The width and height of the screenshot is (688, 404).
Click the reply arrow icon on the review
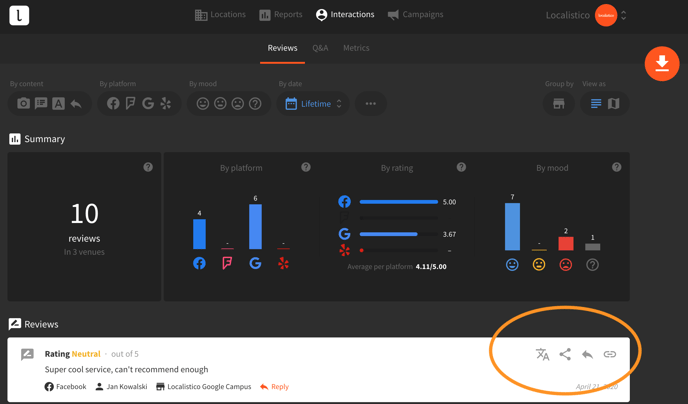coord(588,354)
